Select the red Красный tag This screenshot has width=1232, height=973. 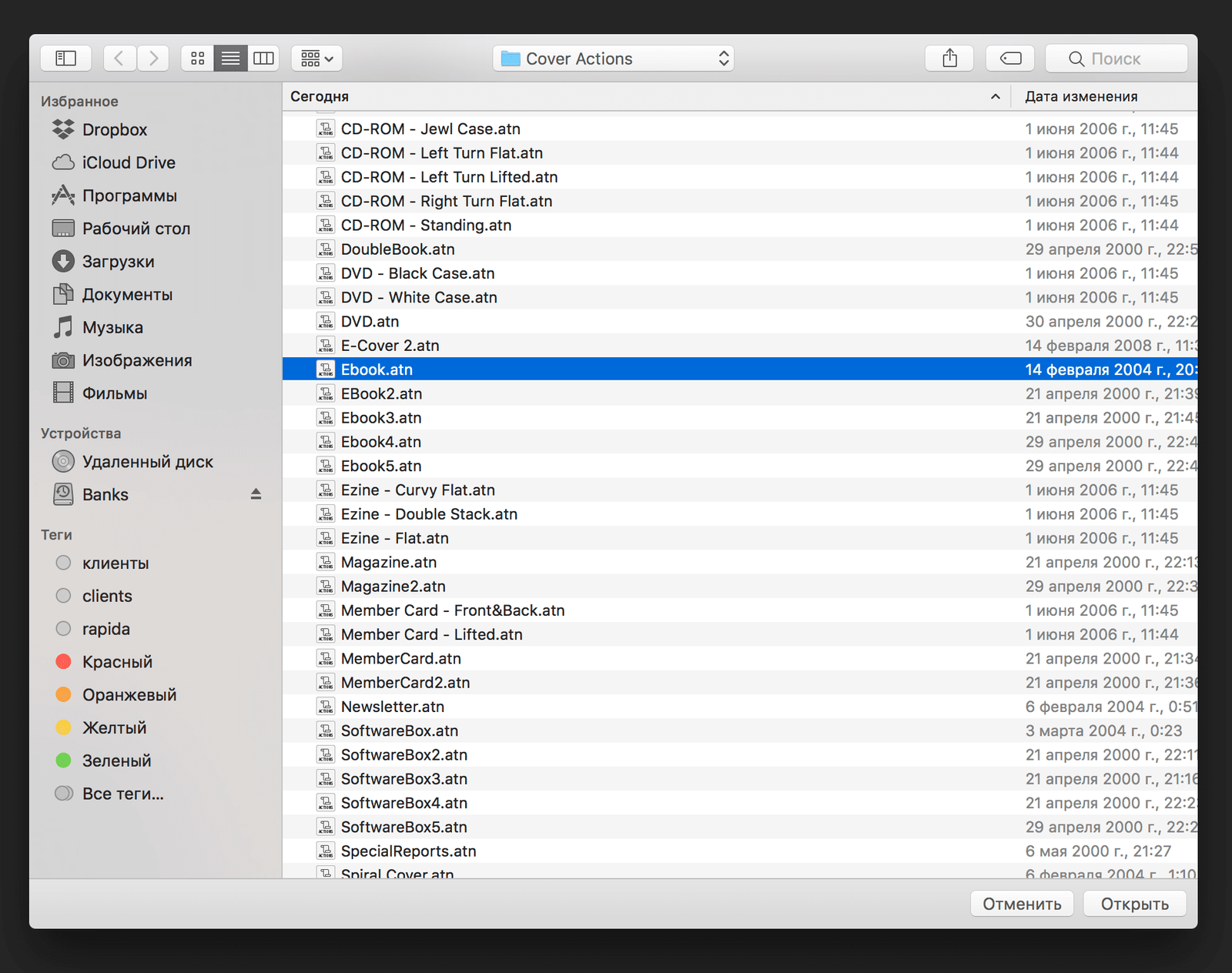click(x=117, y=662)
